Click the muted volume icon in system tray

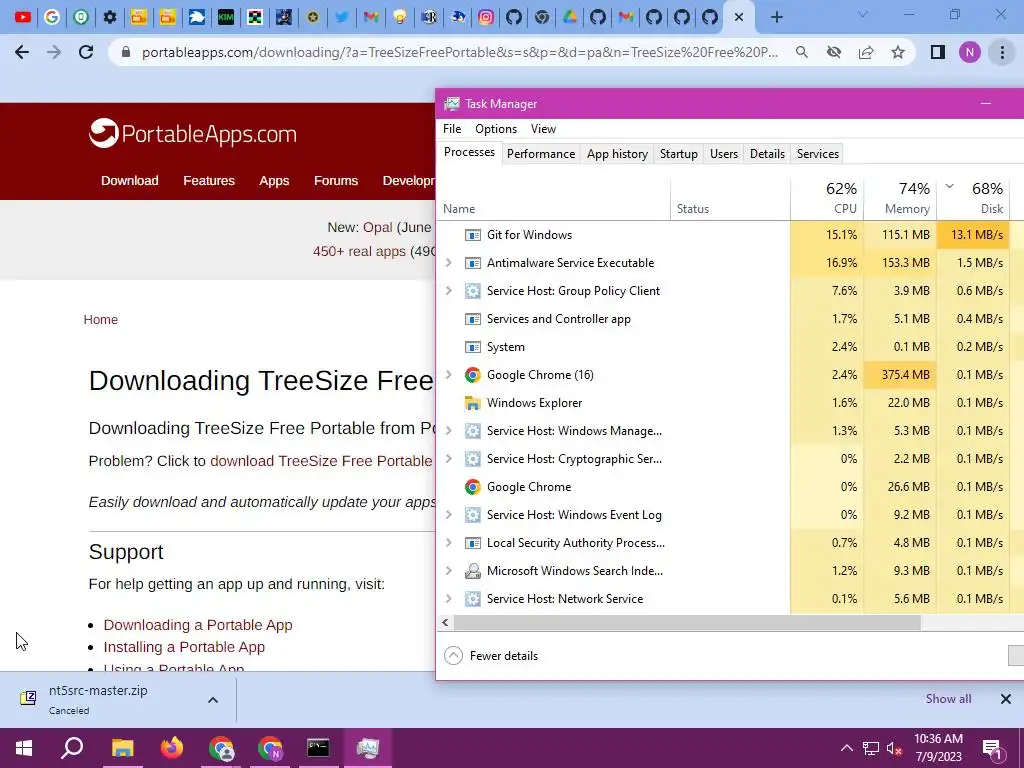[895, 748]
